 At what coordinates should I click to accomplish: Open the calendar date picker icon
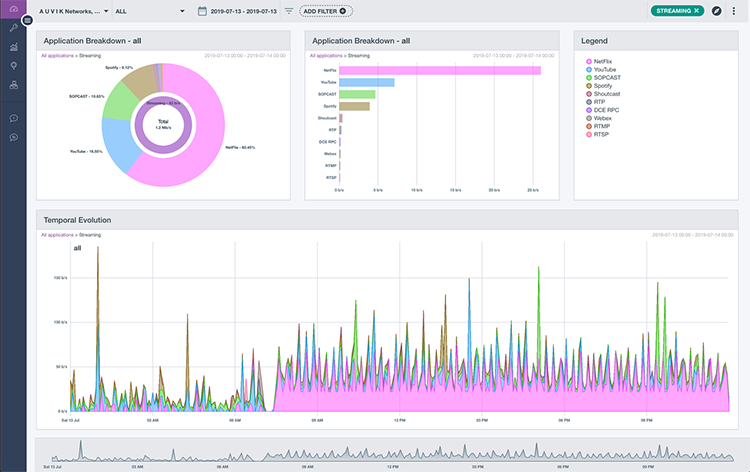pos(202,11)
